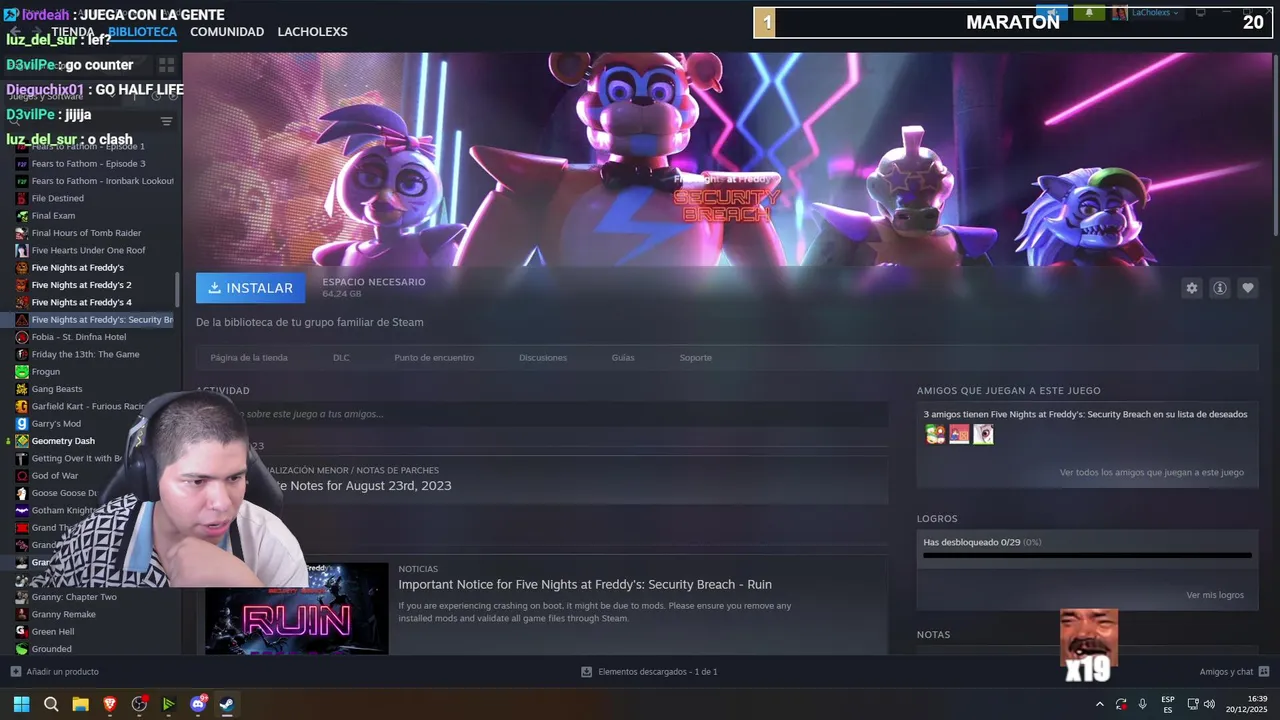Select Fobia - St. Dinfna Hotel icon

click(22, 337)
